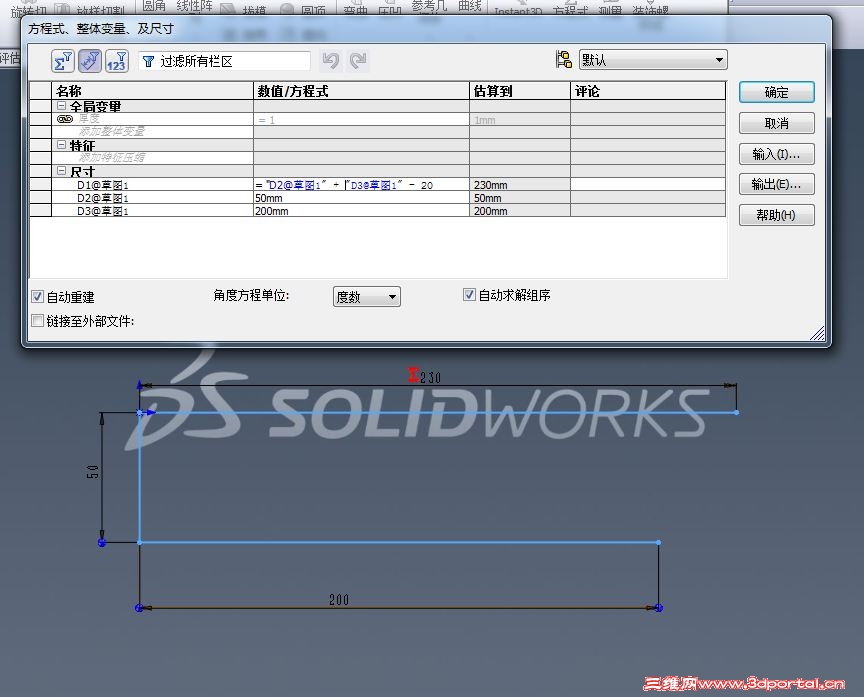Click the 添加特征压缩 placeholder row
864x697 pixels.
click(112, 158)
